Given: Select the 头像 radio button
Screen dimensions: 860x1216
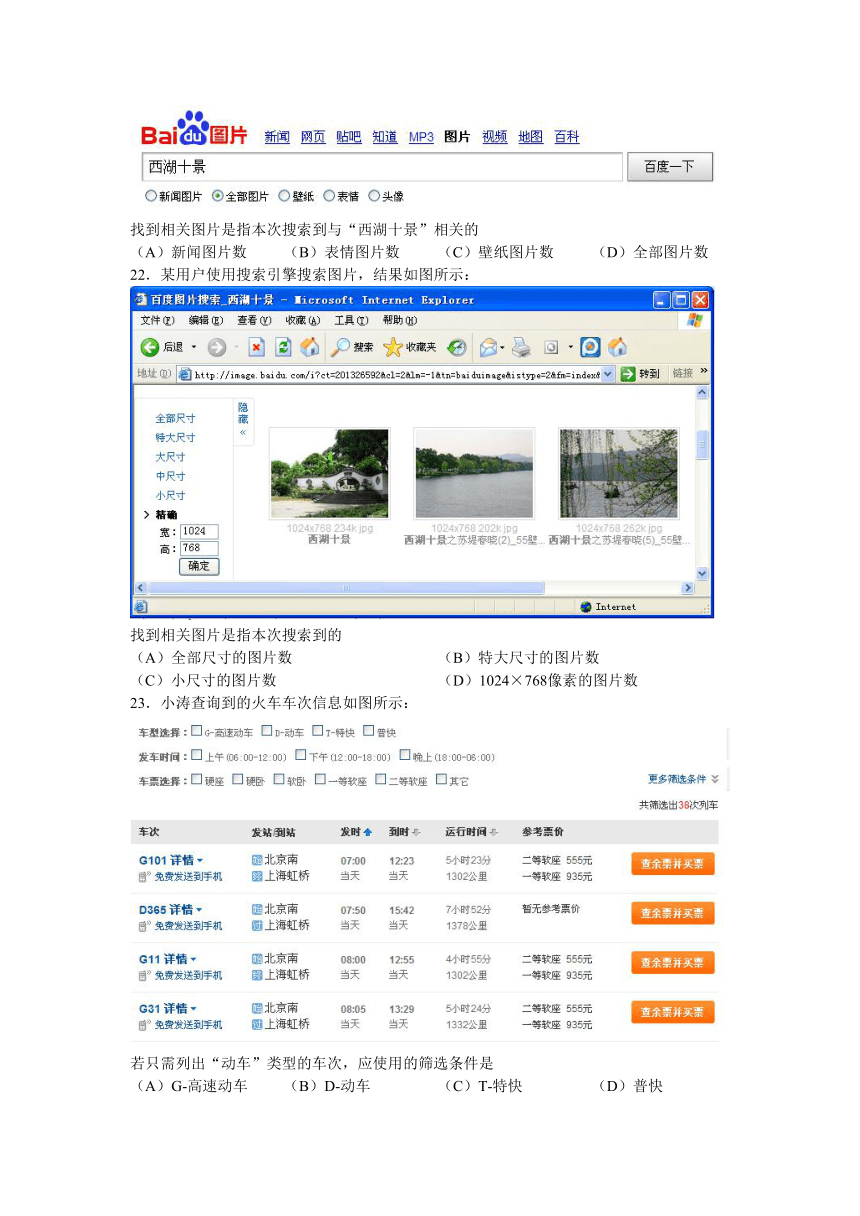Looking at the screenshot, I should pos(374,196).
